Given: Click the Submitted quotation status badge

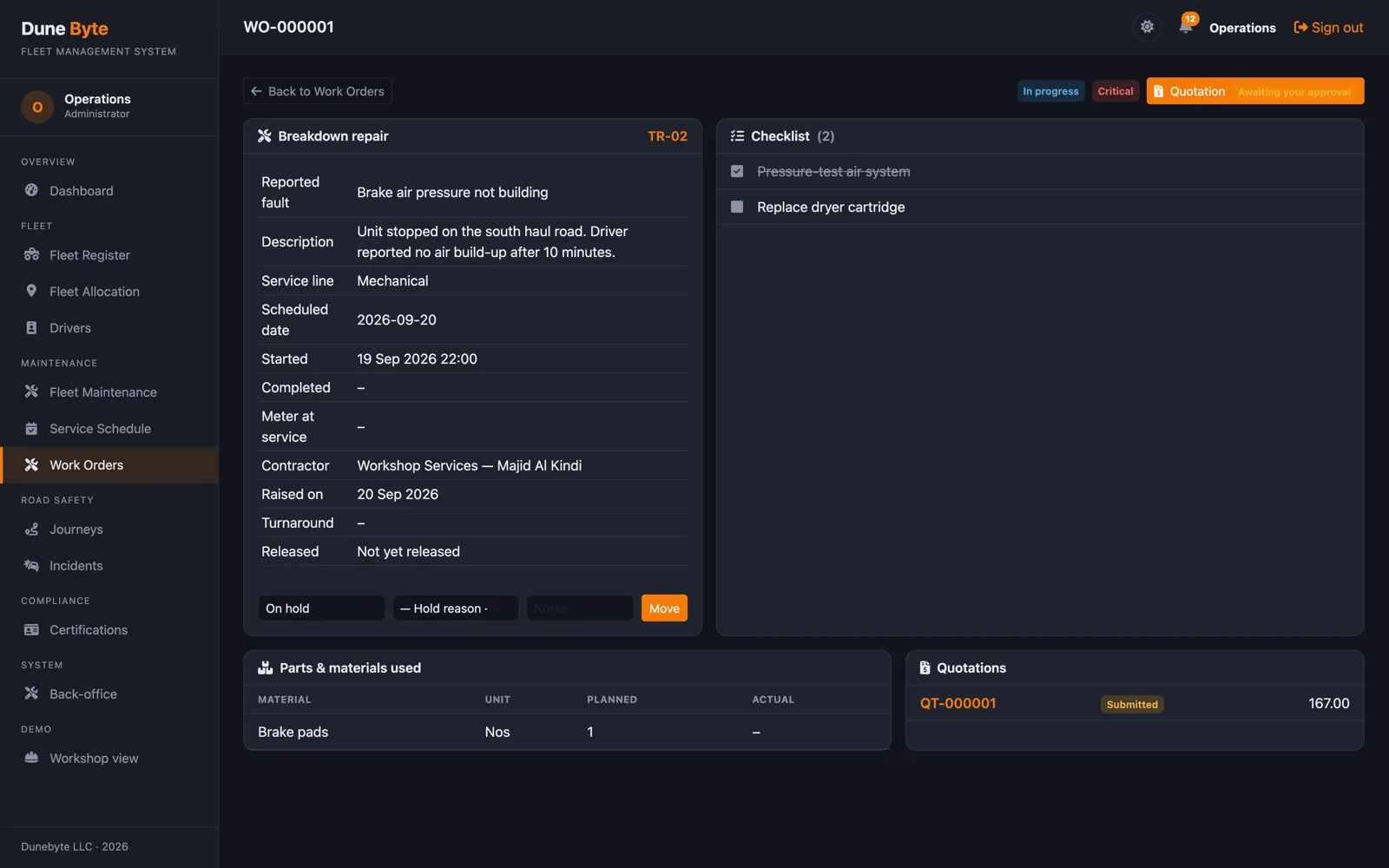Looking at the screenshot, I should pos(1132,704).
